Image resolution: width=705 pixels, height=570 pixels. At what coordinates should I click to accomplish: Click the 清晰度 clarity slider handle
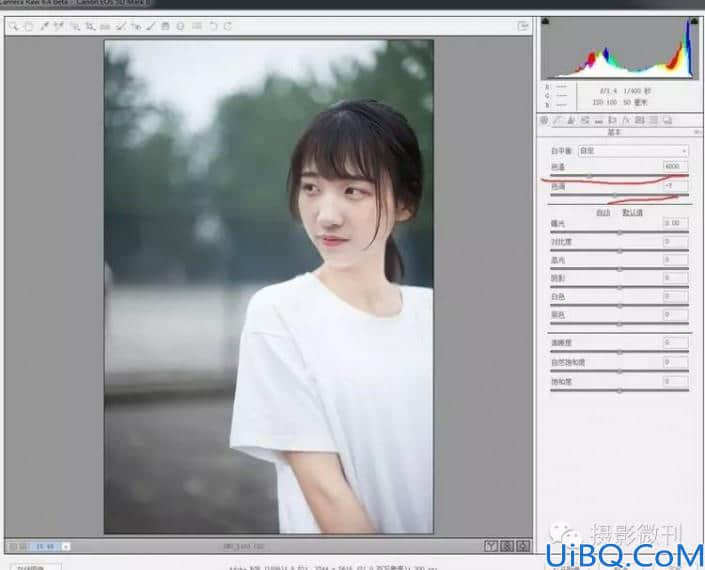coord(620,352)
